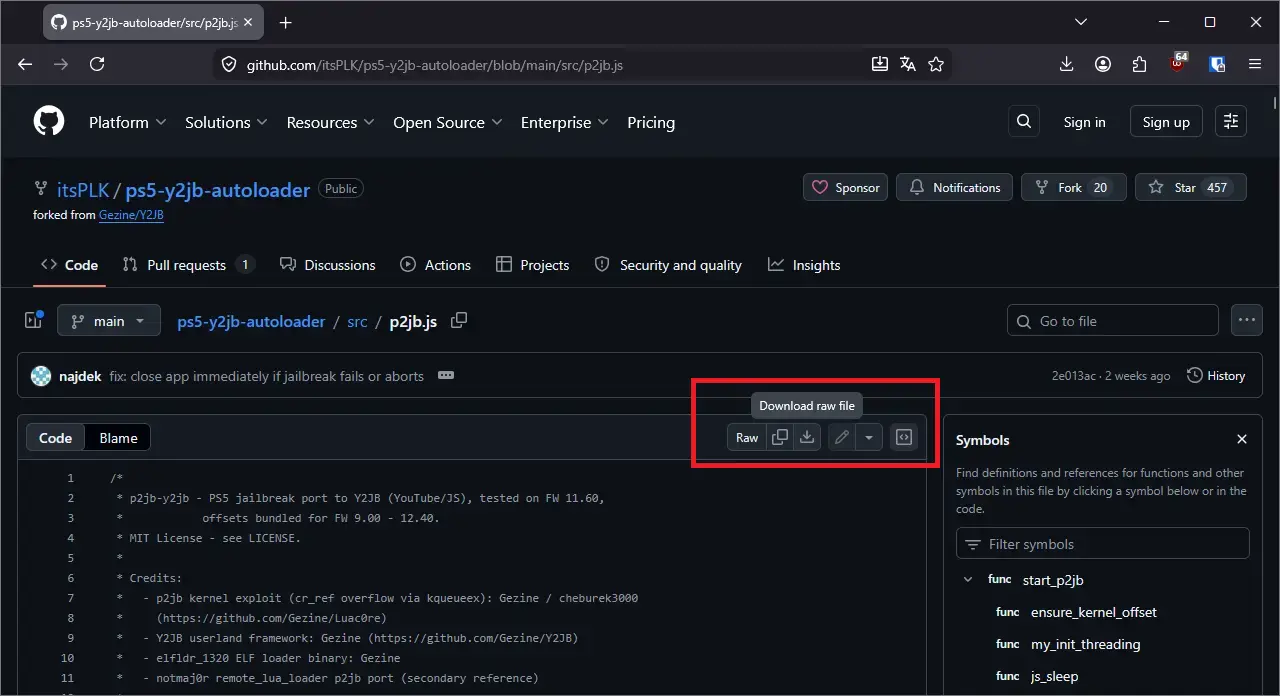This screenshot has height=696, width=1280.
Task: Open the itsPLK owner link
Action: coord(83,190)
